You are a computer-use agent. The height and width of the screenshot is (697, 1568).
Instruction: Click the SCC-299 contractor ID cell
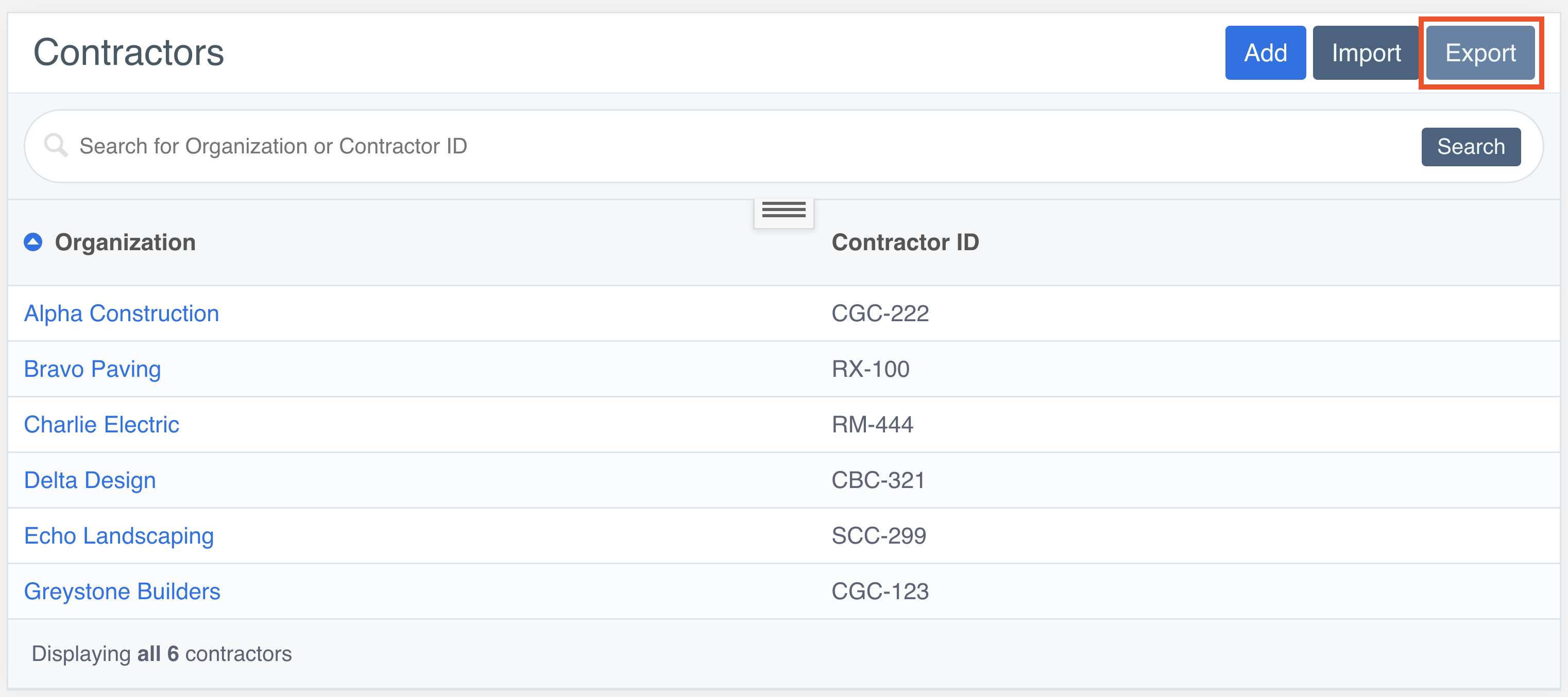878,536
